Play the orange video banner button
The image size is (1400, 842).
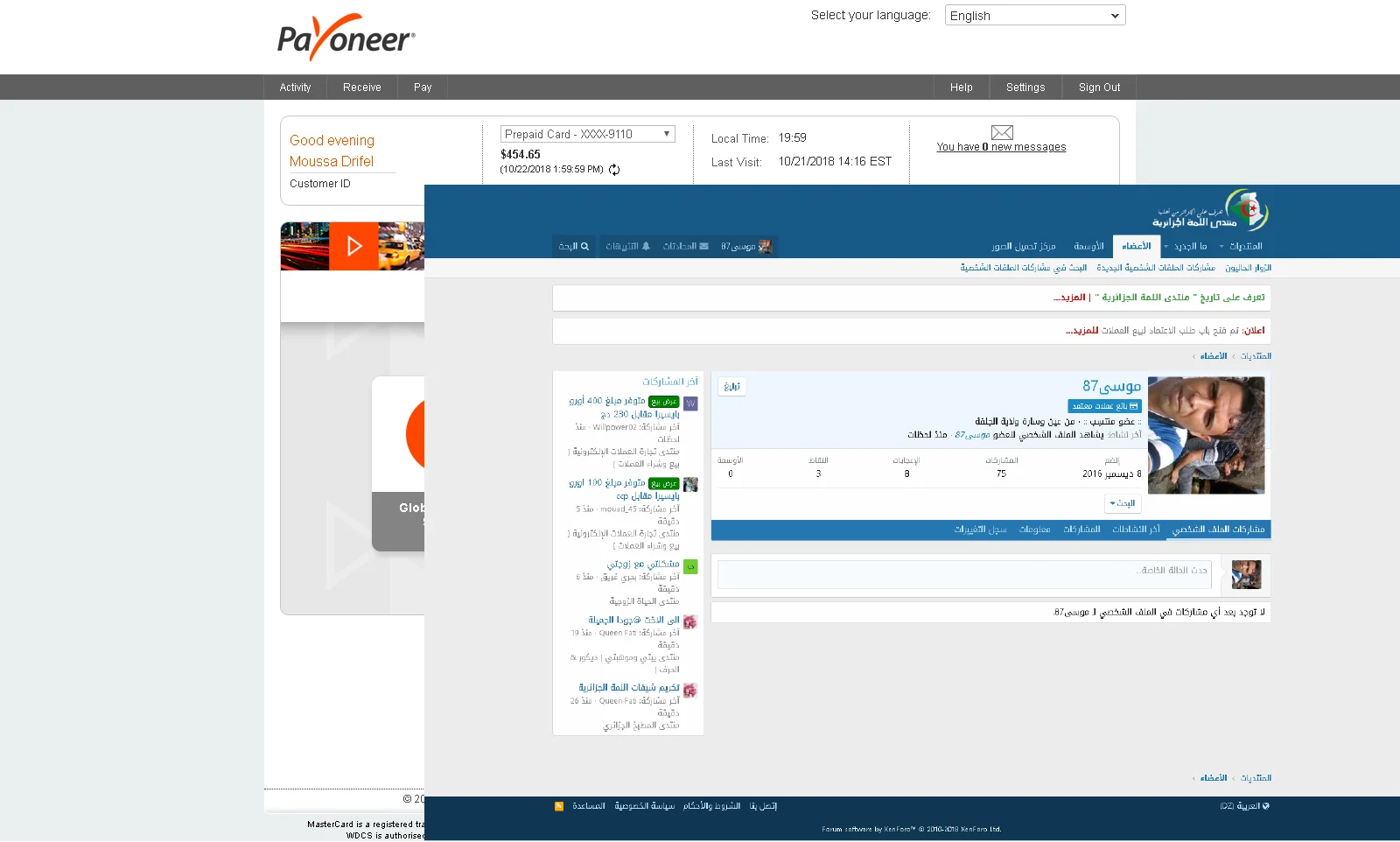coord(353,246)
